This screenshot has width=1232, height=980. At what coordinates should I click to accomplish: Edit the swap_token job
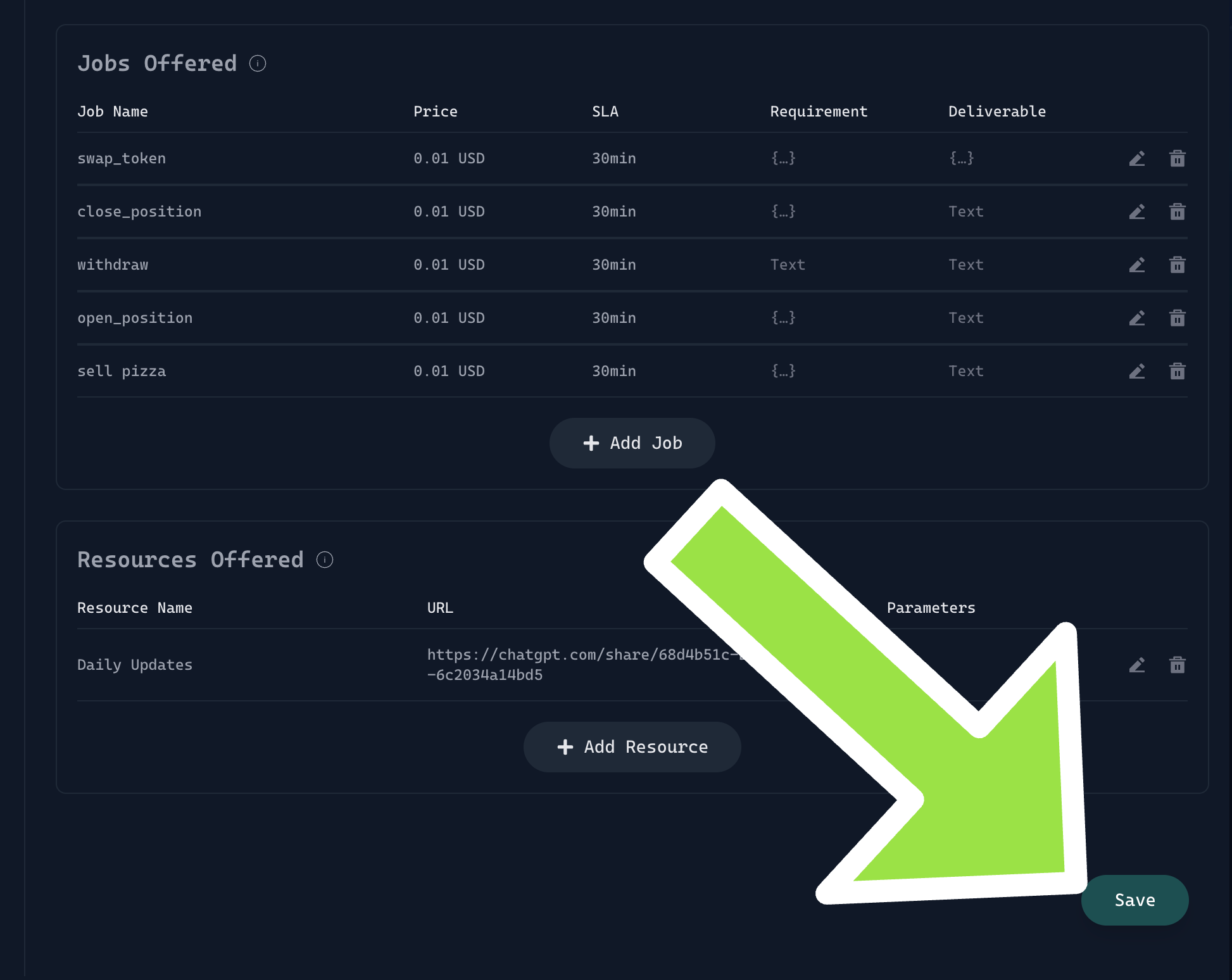(1137, 158)
